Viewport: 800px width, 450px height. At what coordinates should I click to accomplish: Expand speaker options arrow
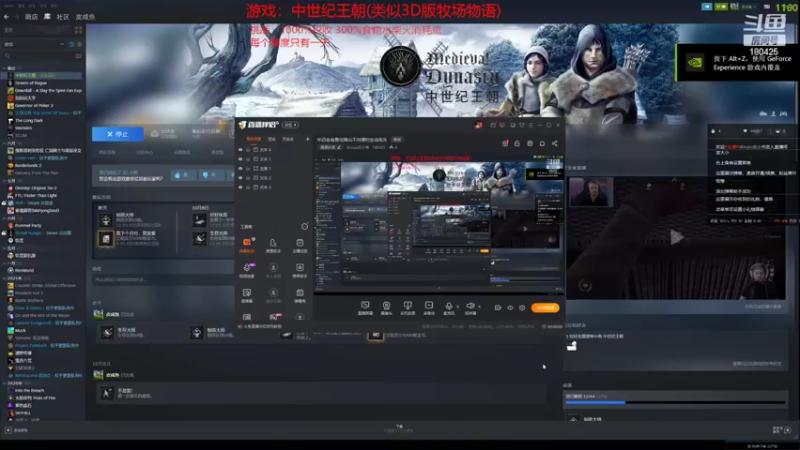[479, 307]
